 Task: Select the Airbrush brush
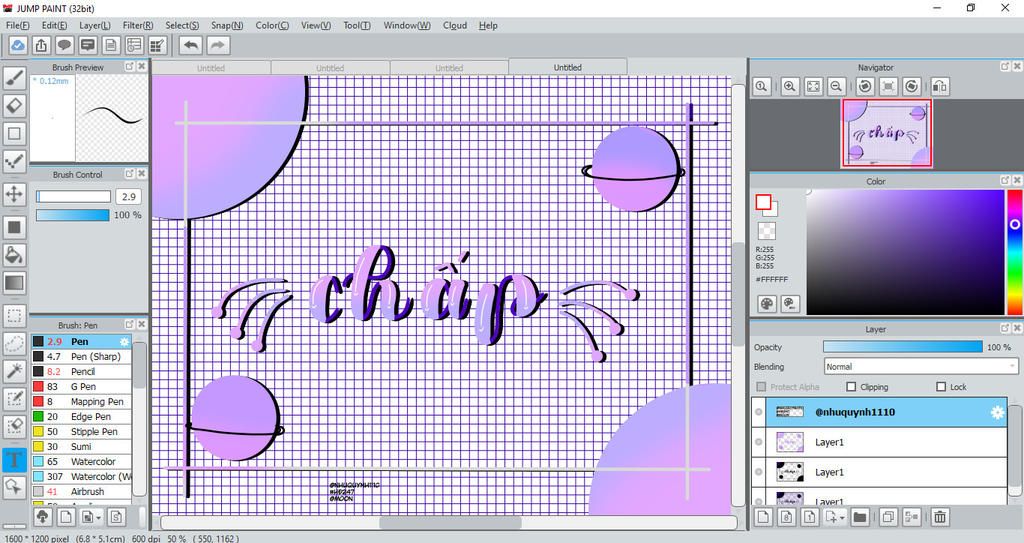[x=82, y=492]
